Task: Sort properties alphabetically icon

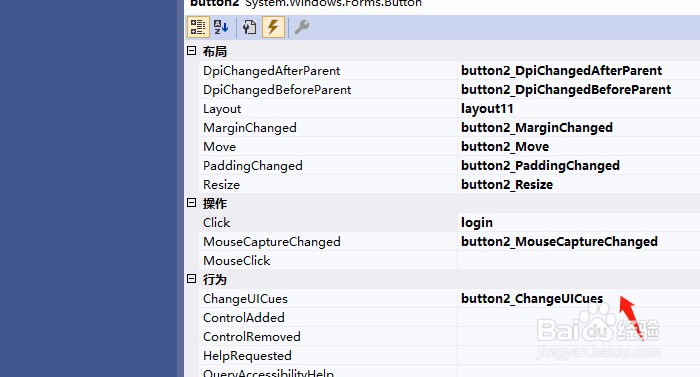Action: click(x=221, y=27)
